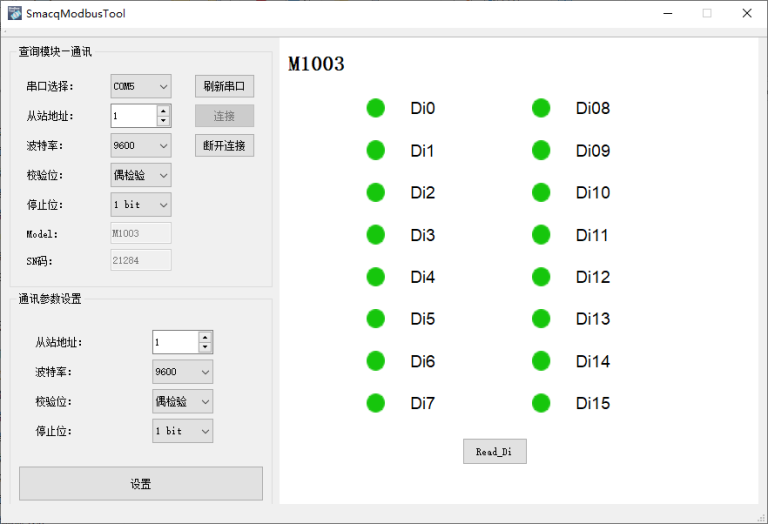Open the lower 9600 baud rate dropdown
768x524 pixels.
tap(183, 372)
